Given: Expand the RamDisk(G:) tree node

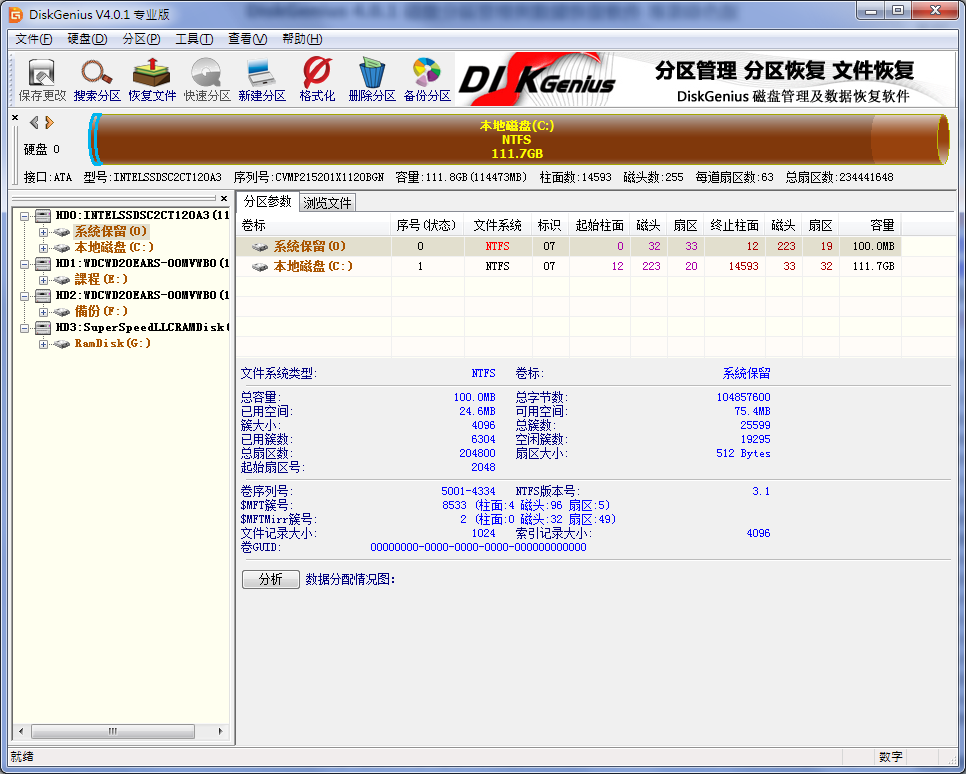Looking at the screenshot, I should tap(44, 344).
